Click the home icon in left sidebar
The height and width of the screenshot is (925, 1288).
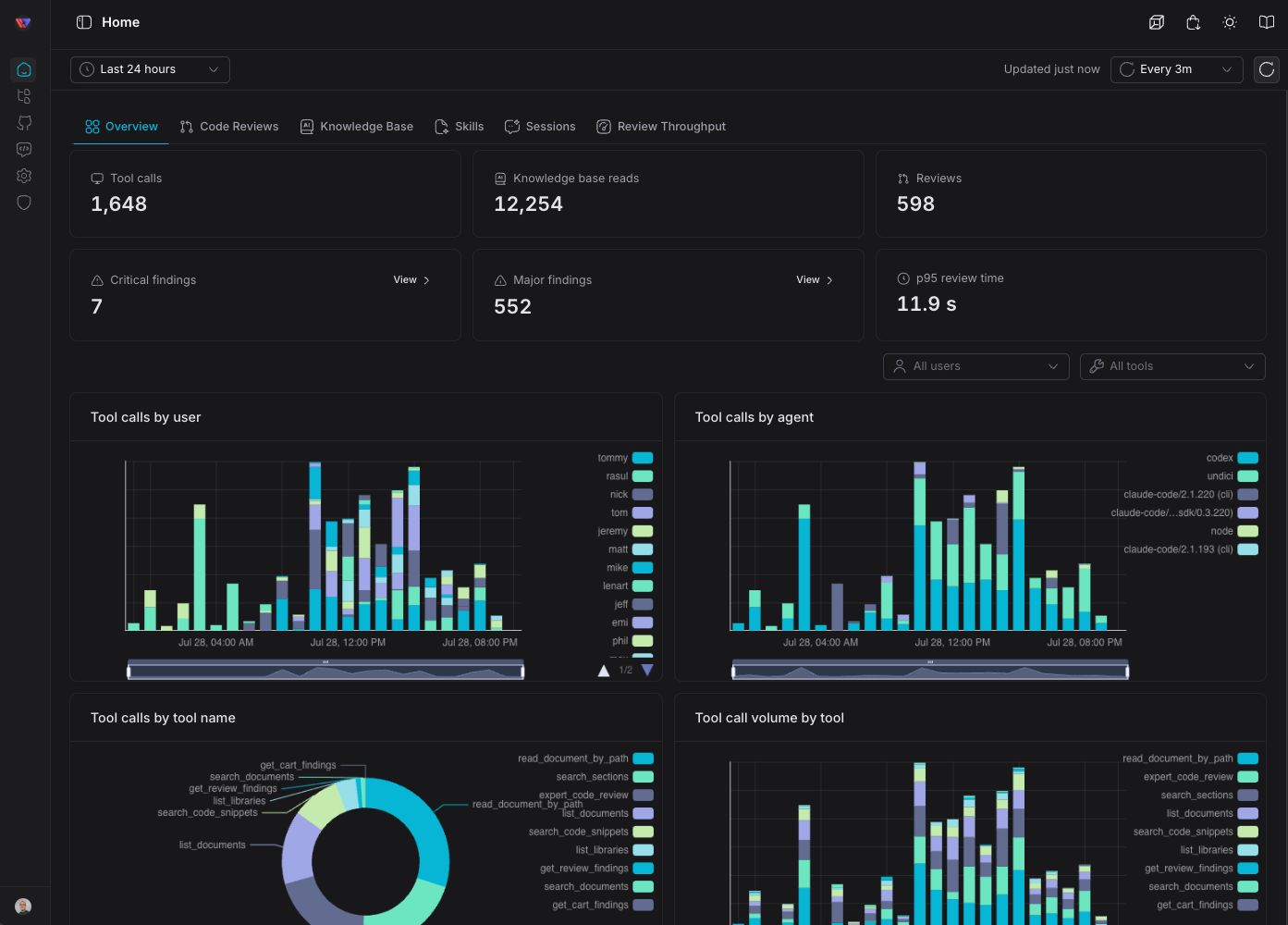pos(24,69)
